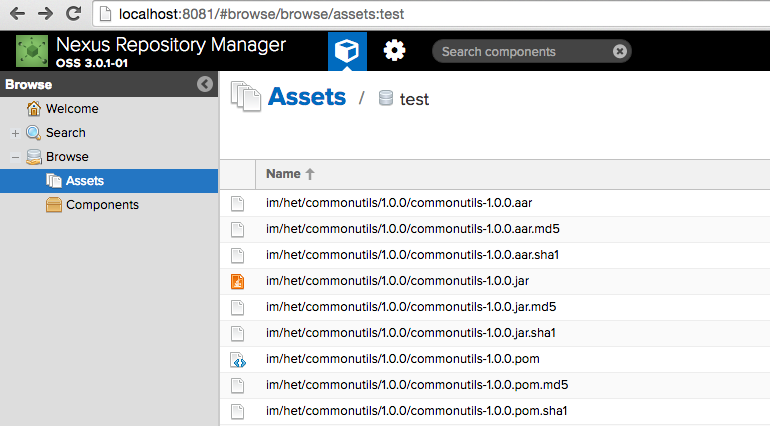Viewport: 770px width, 426px height.
Task: Click the Nexus Repository Manager logo
Action: tap(32, 51)
